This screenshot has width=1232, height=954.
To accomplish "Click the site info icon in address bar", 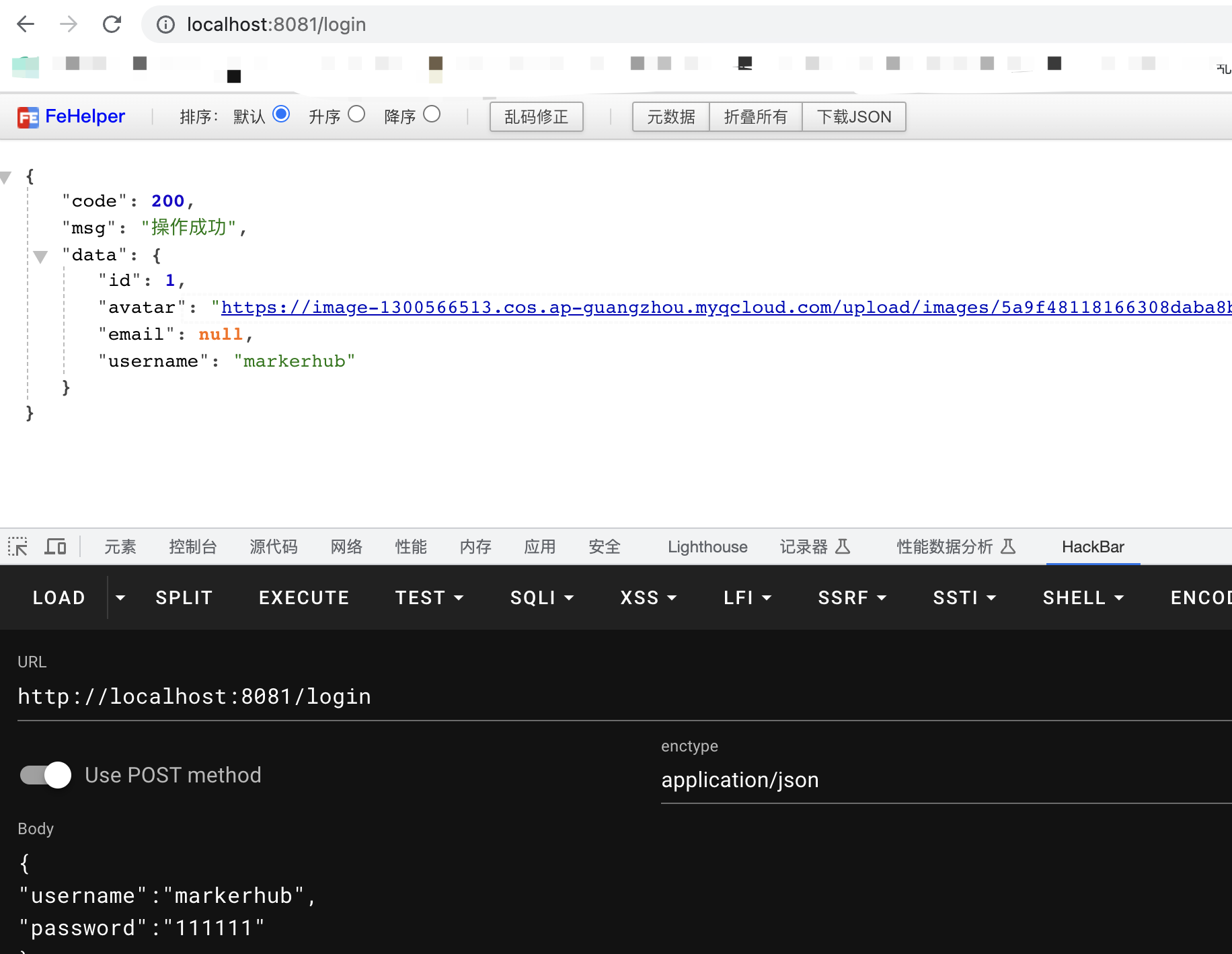I will click(x=165, y=25).
